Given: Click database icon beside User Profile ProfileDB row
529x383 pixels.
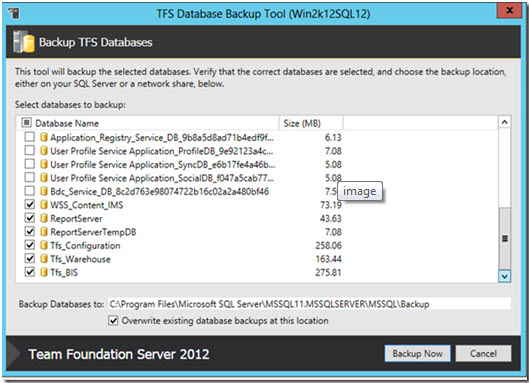Looking at the screenshot, I should (x=44, y=151).
